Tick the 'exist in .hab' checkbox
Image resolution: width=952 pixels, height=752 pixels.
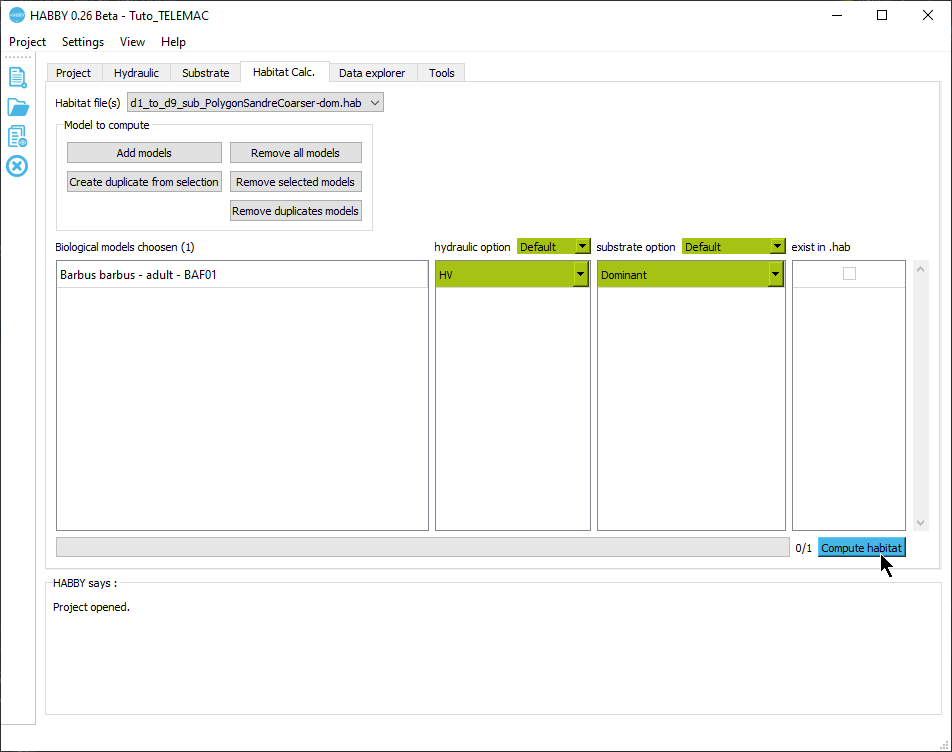(849, 274)
